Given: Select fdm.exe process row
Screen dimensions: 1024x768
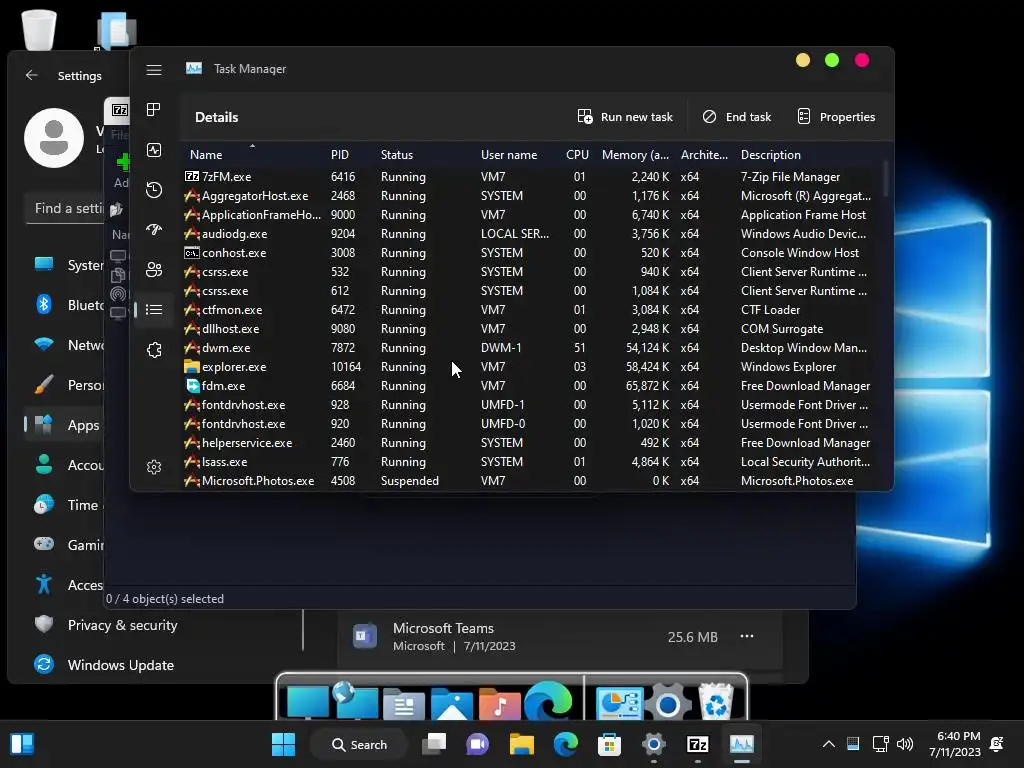Looking at the screenshot, I should (531, 386).
